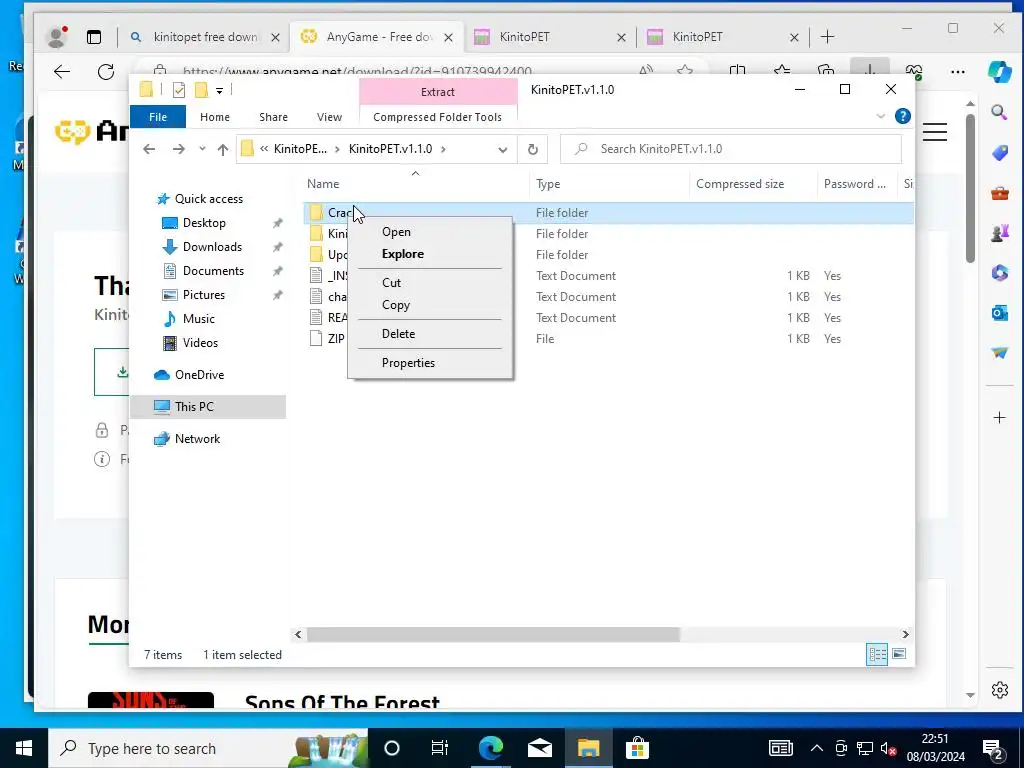Open Documents in navigation pane

tap(213, 271)
